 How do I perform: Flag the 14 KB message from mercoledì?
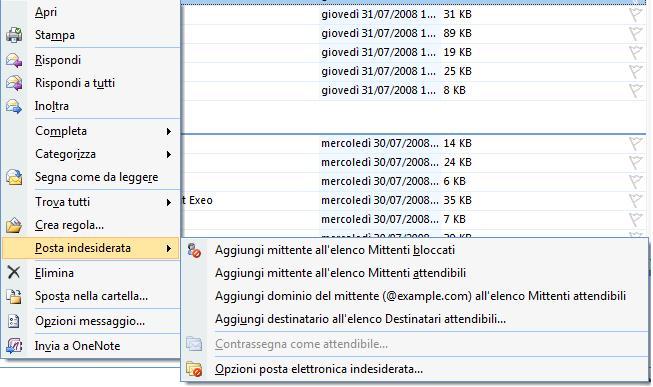(636, 144)
